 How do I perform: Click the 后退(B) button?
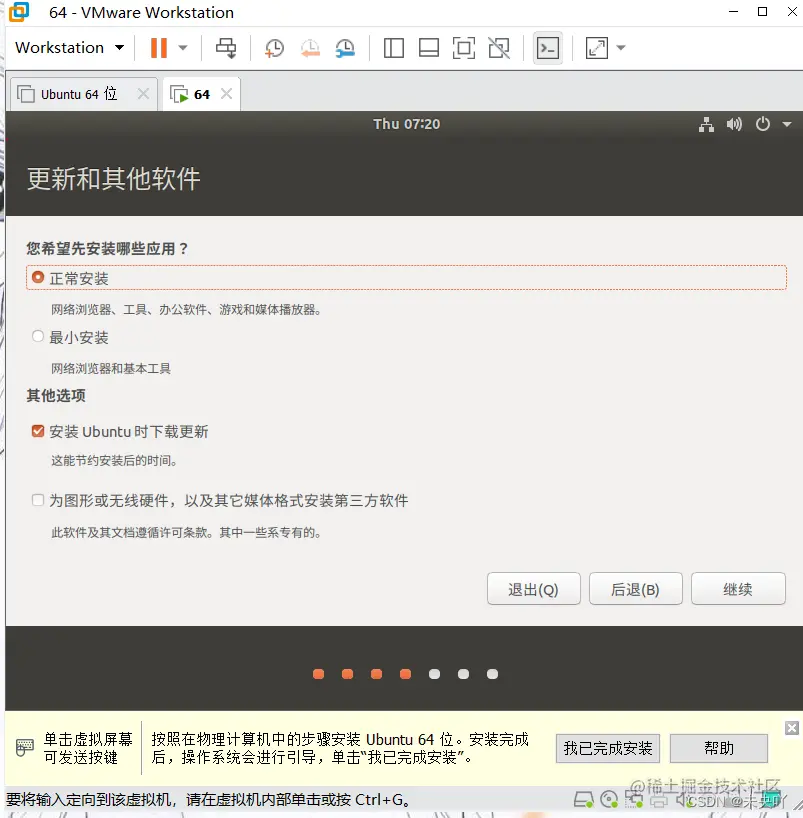[636, 589]
